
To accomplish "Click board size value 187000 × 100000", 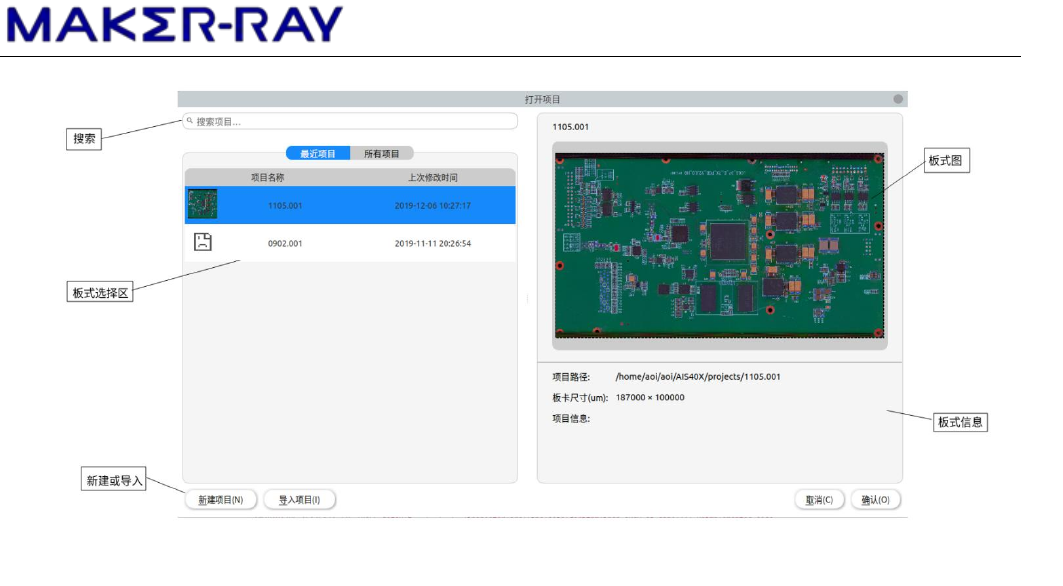I will pos(650,397).
